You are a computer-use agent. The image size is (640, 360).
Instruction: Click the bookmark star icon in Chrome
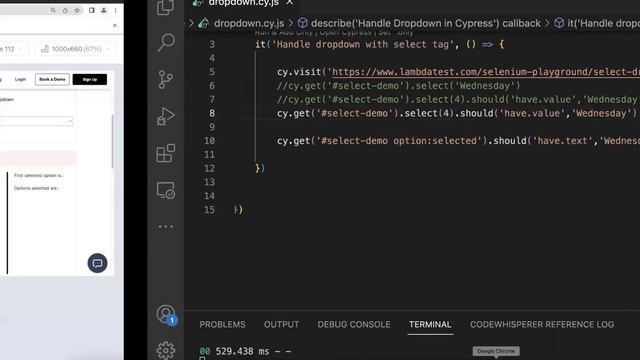pos(77,10)
